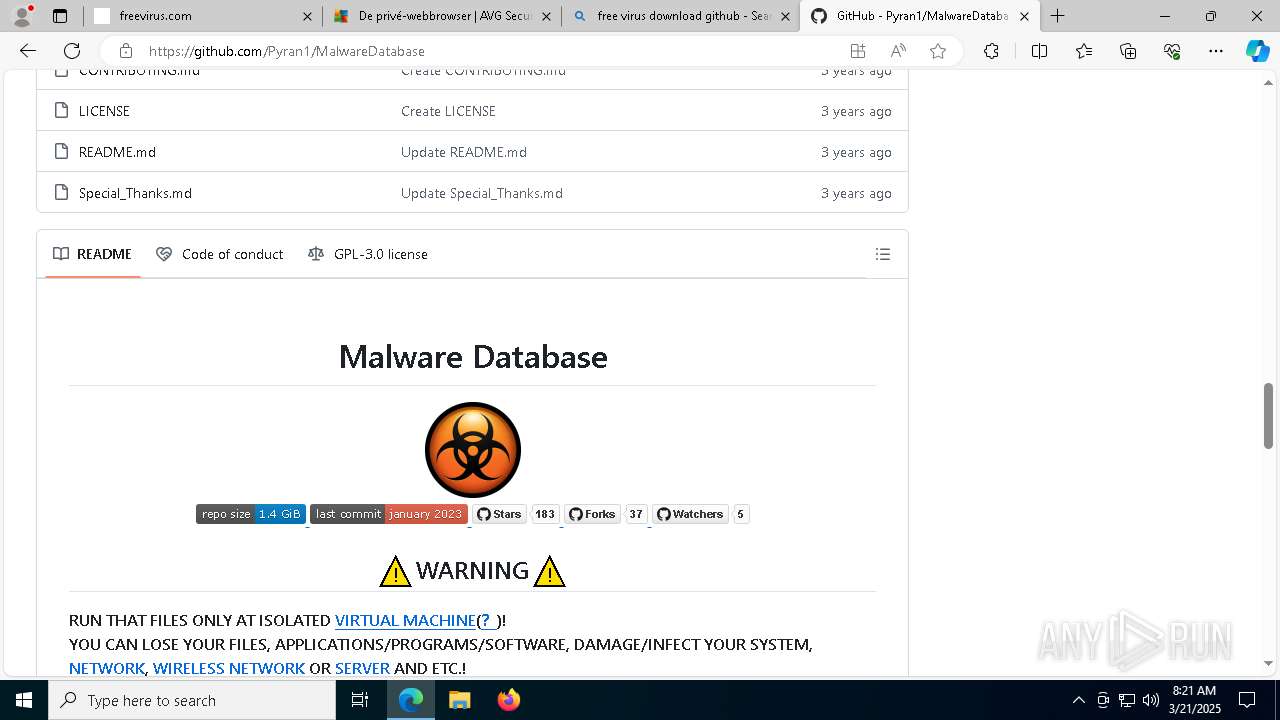
Task: Follow the SERVER link
Action: pos(362,668)
